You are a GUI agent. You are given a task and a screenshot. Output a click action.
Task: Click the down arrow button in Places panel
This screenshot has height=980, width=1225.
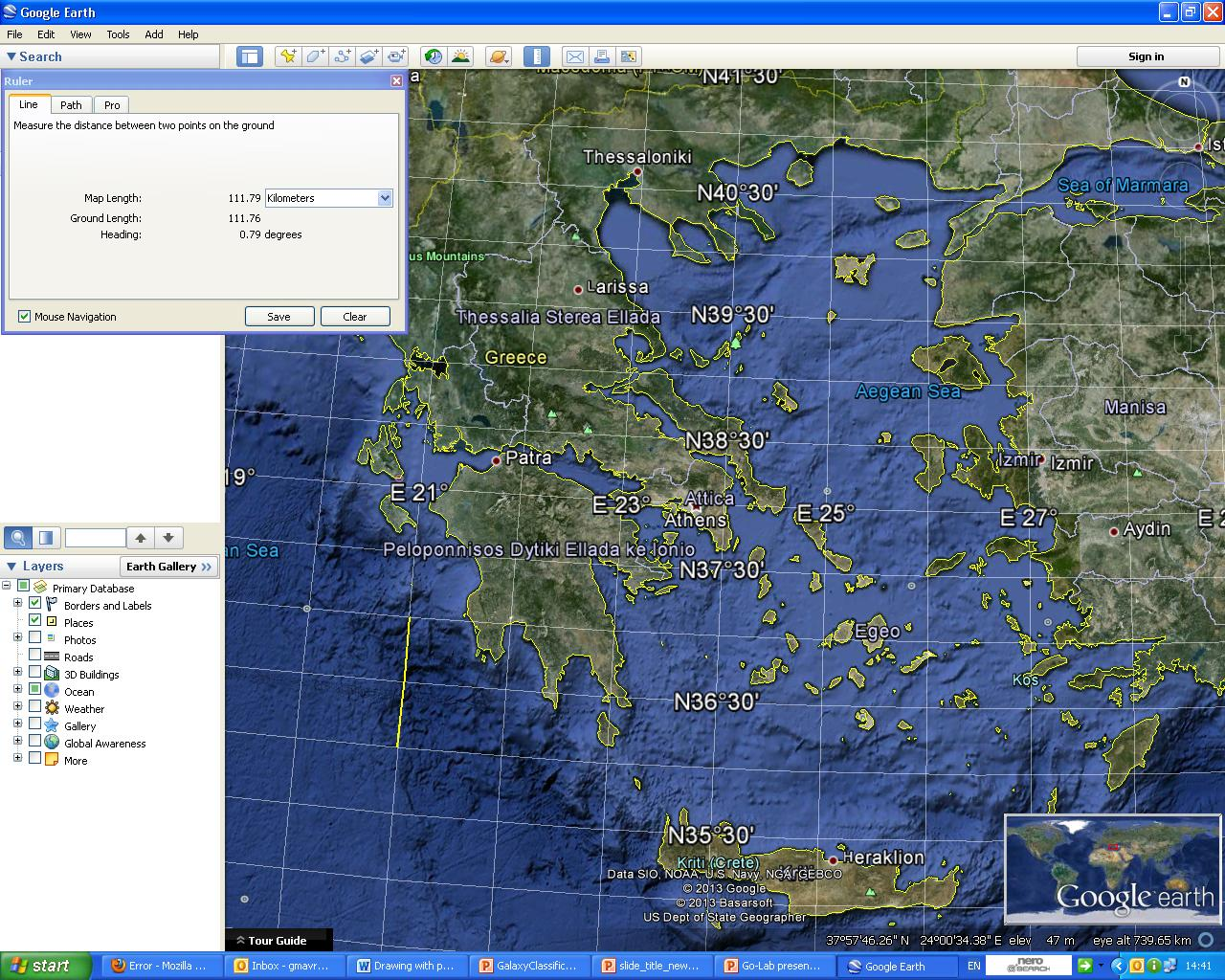pos(168,538)
